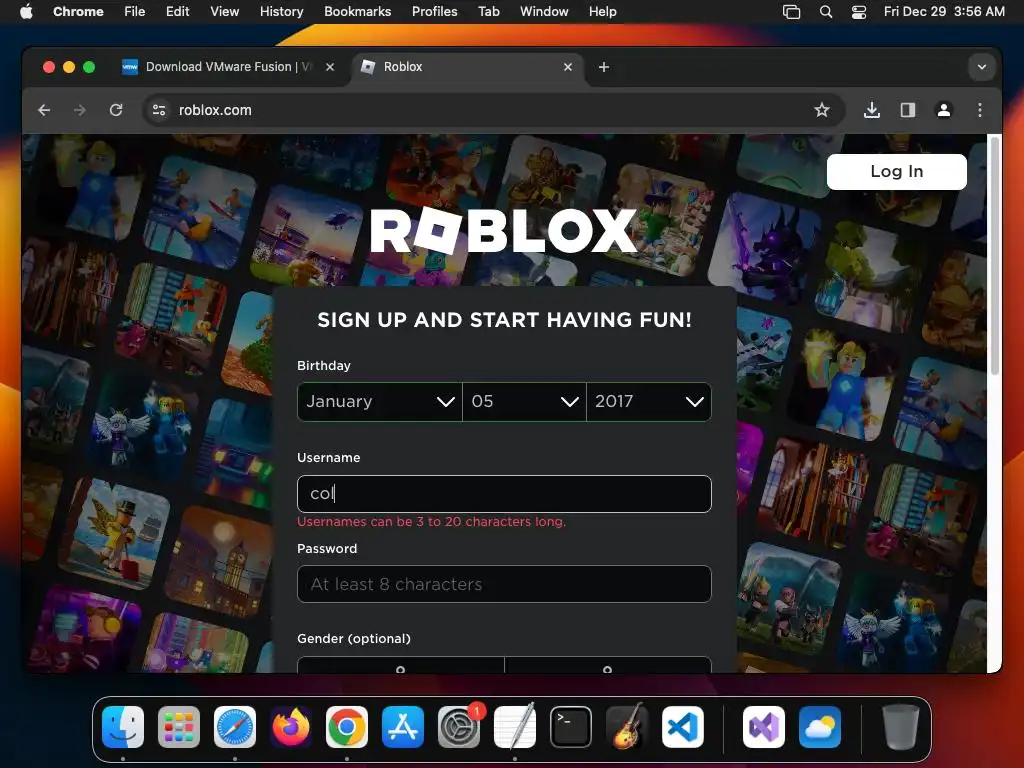Toggle Chrome side panel icon

coord(908,110)
